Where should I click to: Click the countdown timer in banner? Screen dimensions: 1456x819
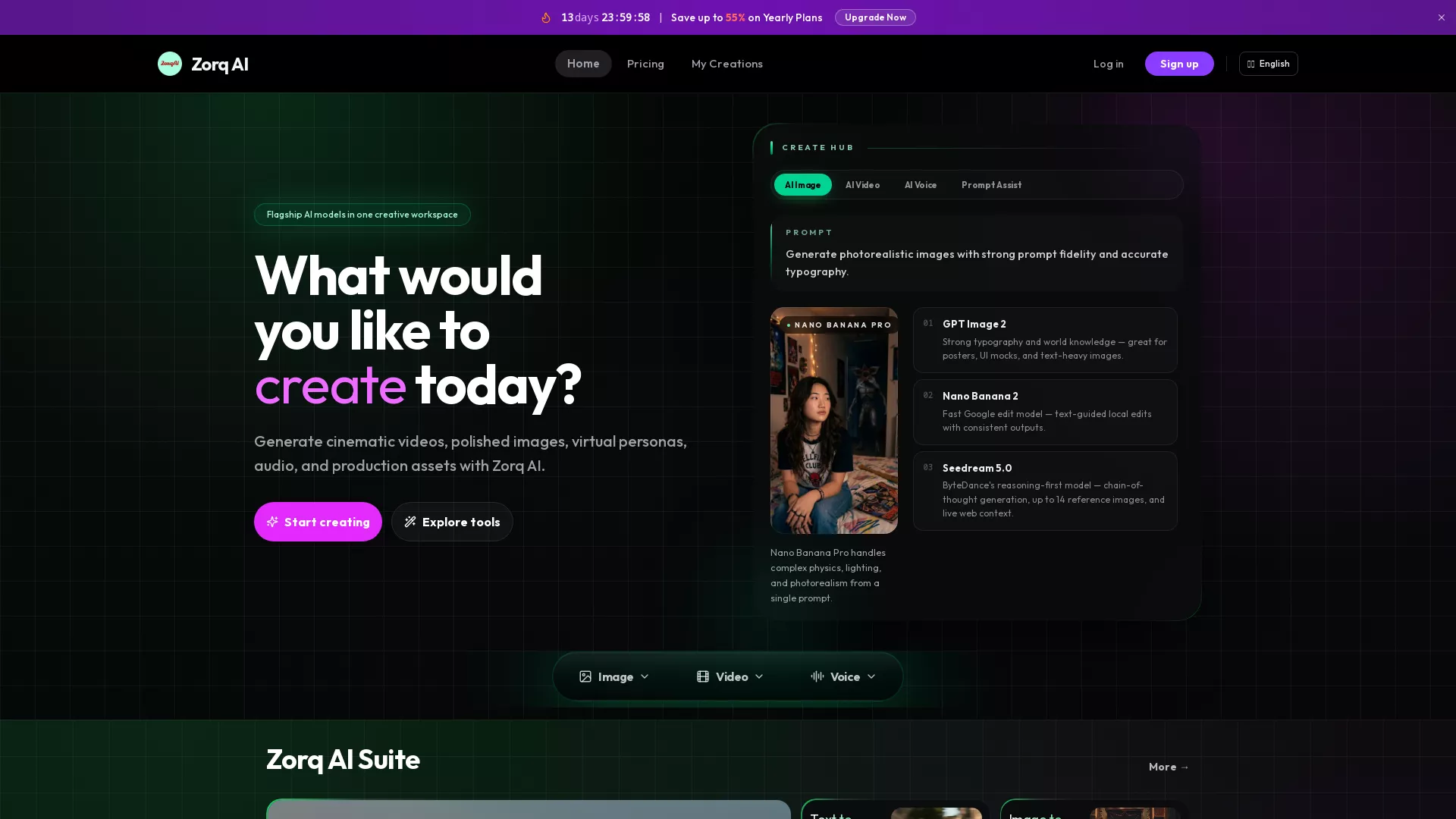[x=605, y=17]
